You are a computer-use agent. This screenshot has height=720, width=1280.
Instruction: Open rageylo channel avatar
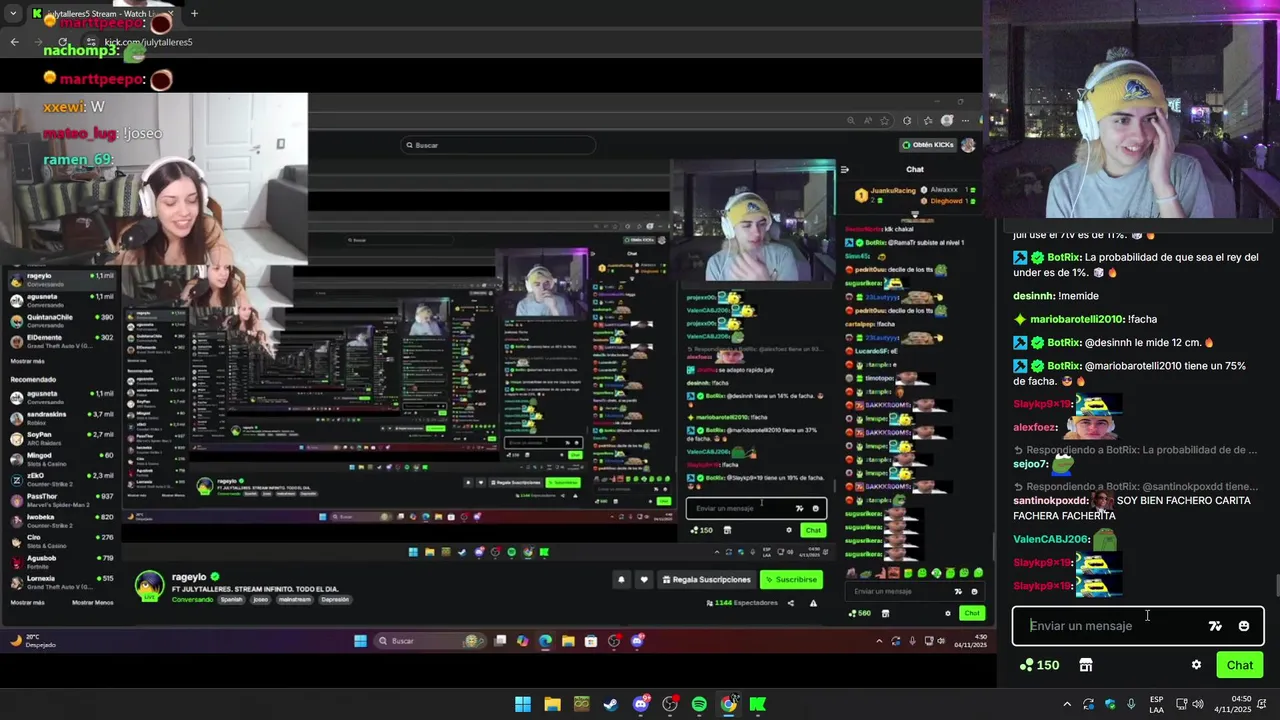tap(149, 586)
